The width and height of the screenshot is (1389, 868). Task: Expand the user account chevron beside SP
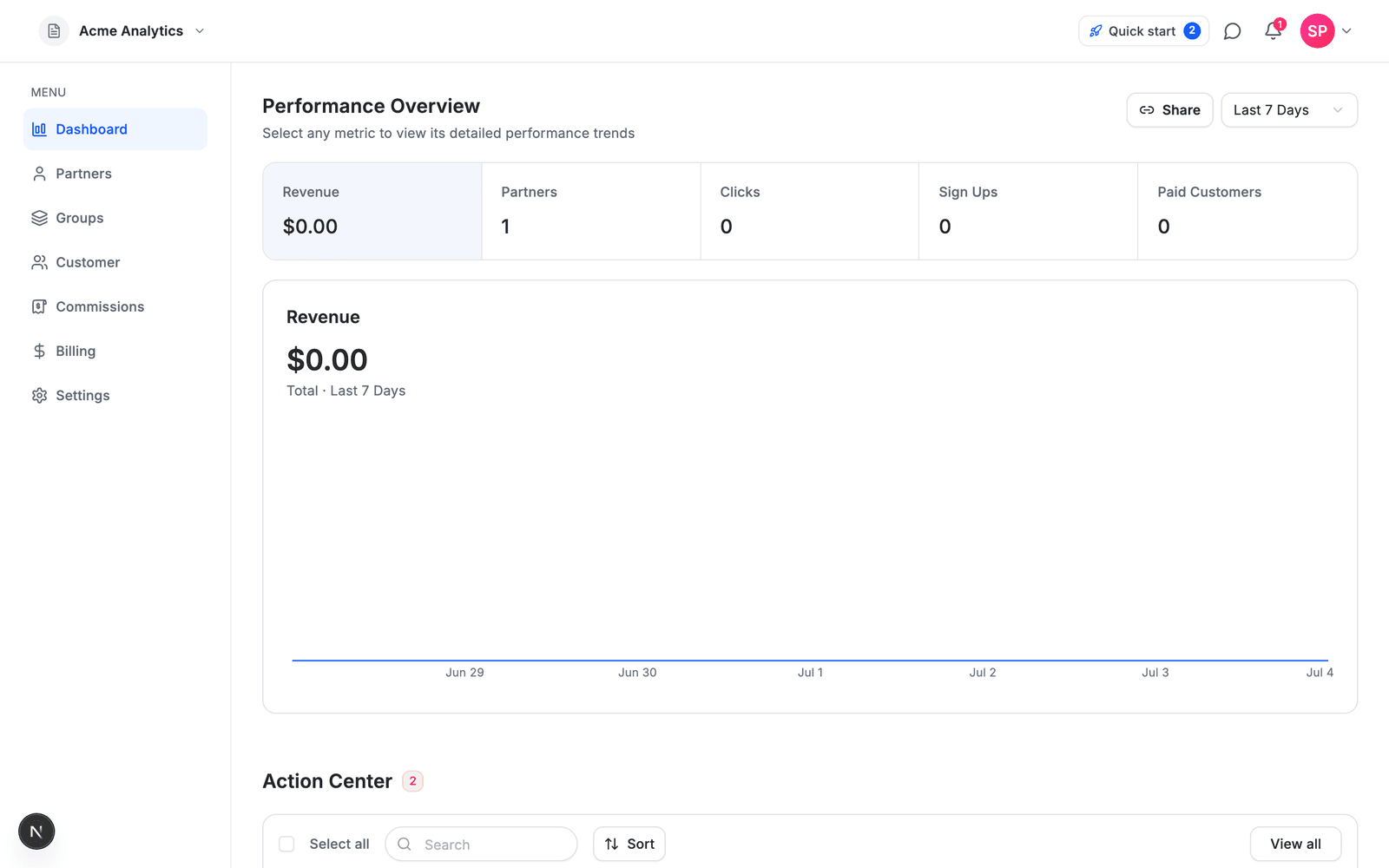click(x=1346, y=31)
